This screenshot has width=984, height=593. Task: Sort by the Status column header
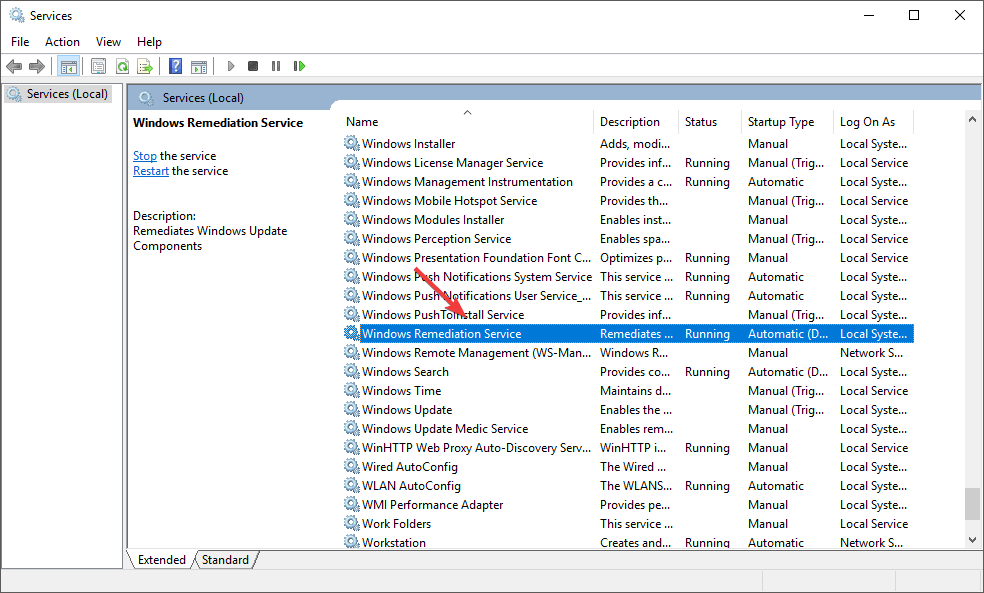pyautogui.click(x=710, y=122)
